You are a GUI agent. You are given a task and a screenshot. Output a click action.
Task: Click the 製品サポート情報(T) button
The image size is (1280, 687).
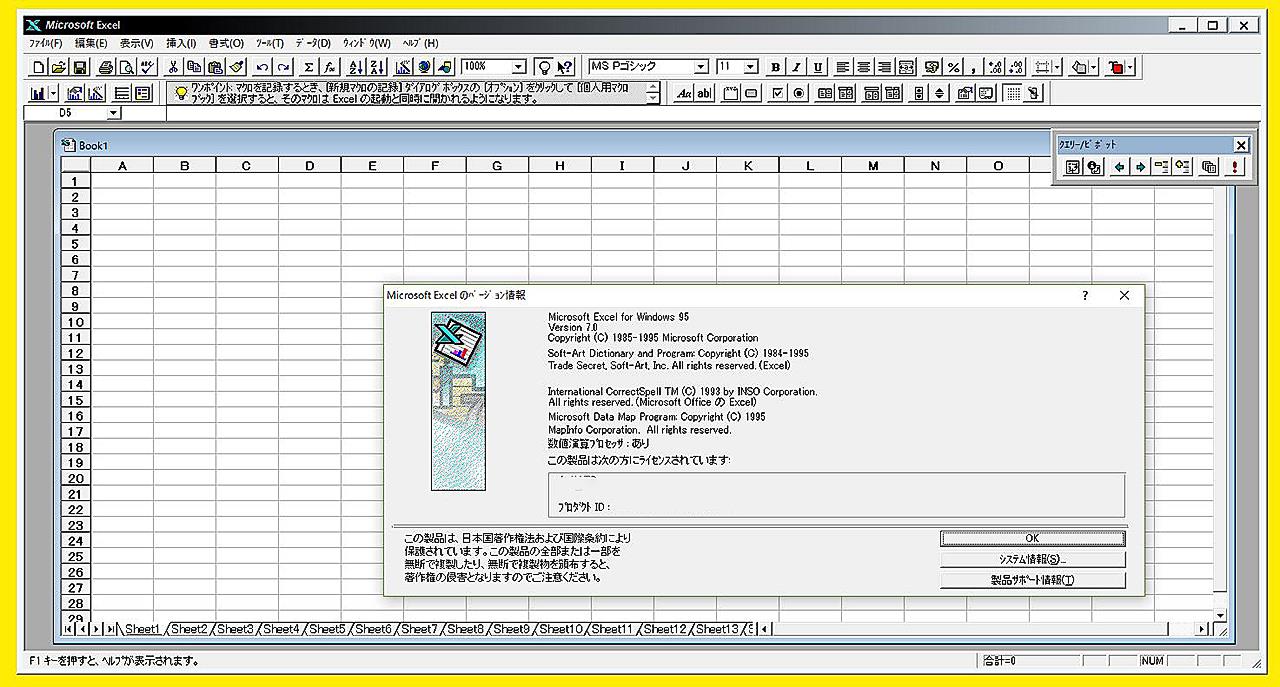(x=1032, y=580)
